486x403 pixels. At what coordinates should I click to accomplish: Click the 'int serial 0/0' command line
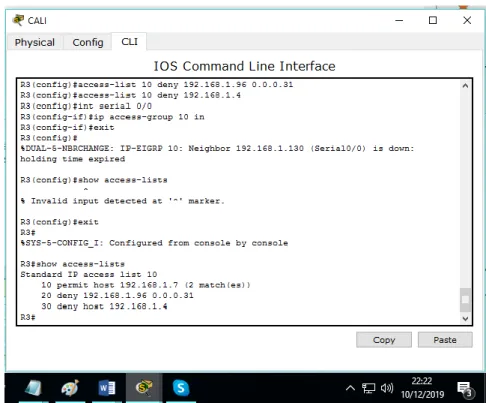tap(86, 106)
